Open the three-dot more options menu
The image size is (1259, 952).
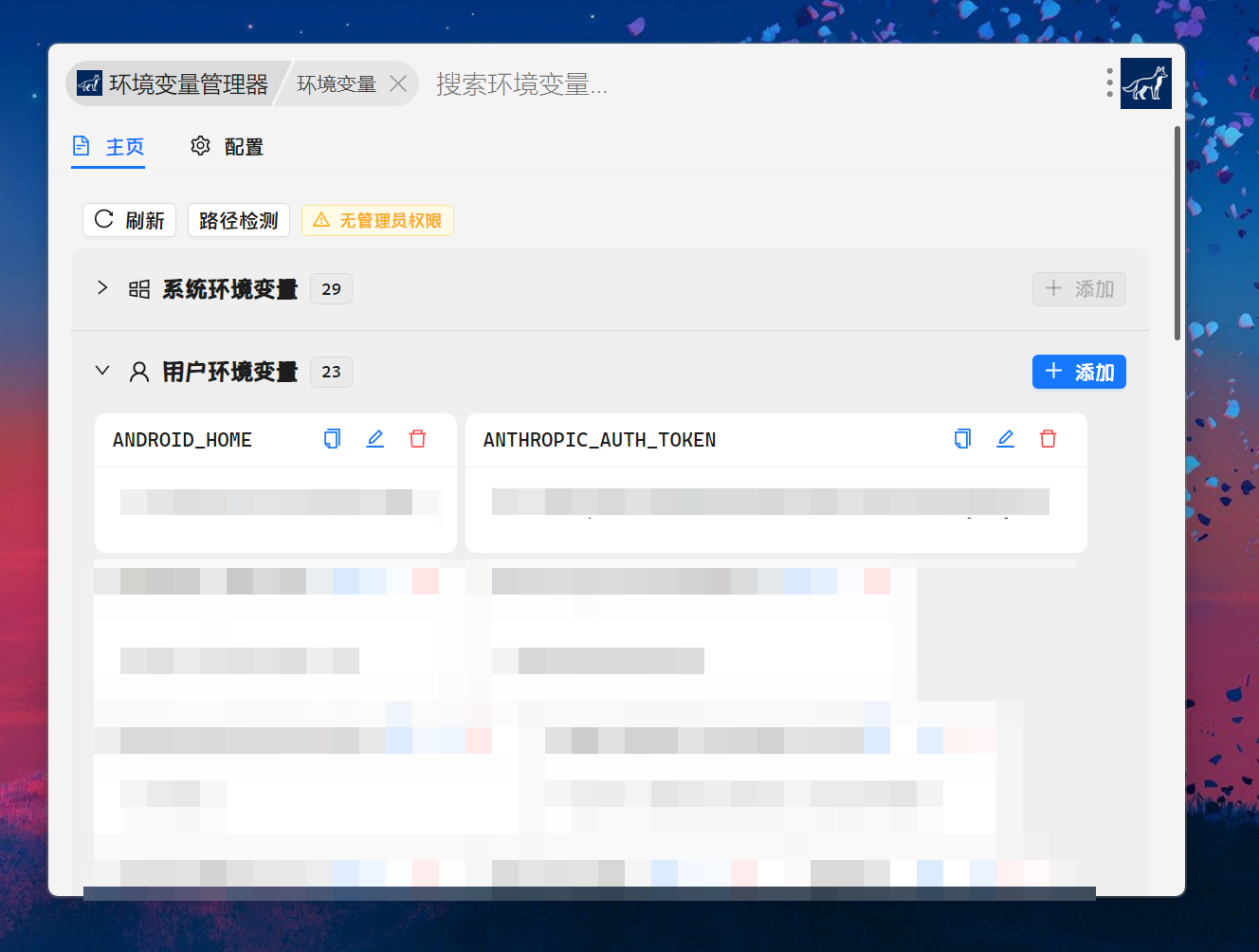coord(1109,83)
